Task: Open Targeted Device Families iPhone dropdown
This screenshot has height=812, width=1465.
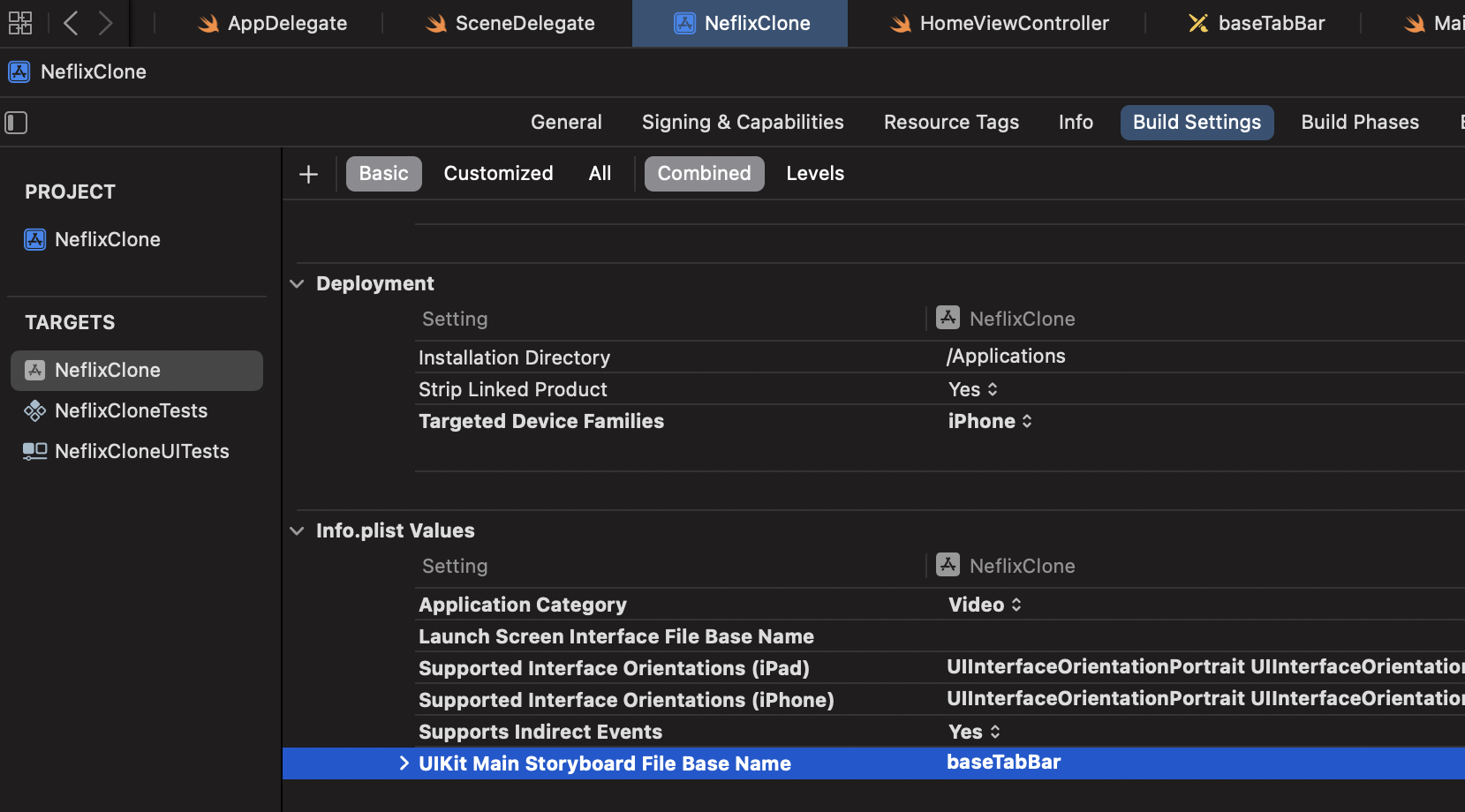Action: point(990,421)
